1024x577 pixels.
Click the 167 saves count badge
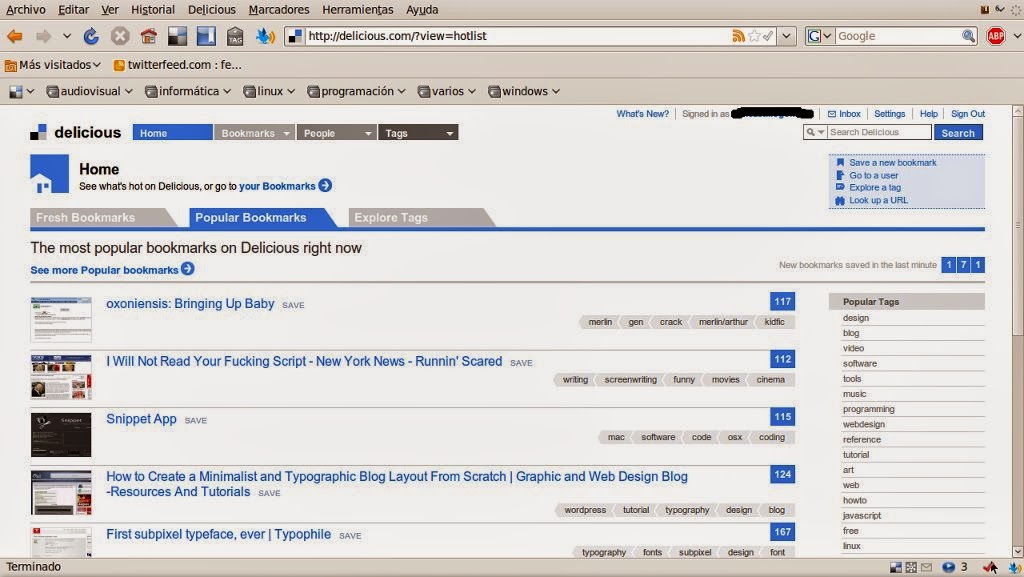[x=782, y=532]
